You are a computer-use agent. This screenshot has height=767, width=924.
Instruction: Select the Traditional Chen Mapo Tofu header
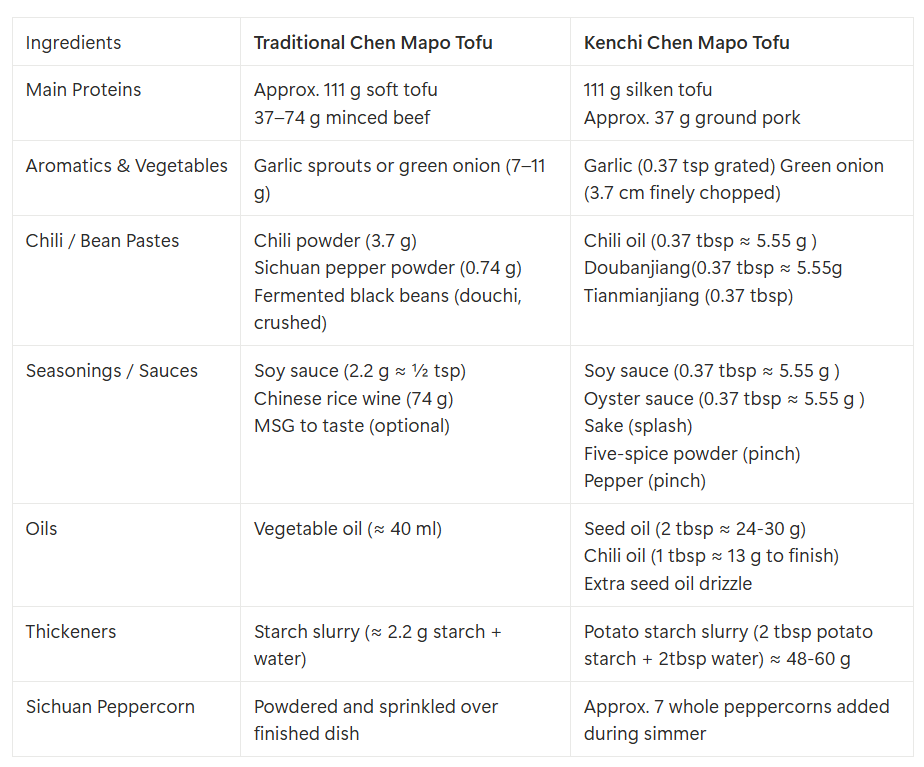373,42
